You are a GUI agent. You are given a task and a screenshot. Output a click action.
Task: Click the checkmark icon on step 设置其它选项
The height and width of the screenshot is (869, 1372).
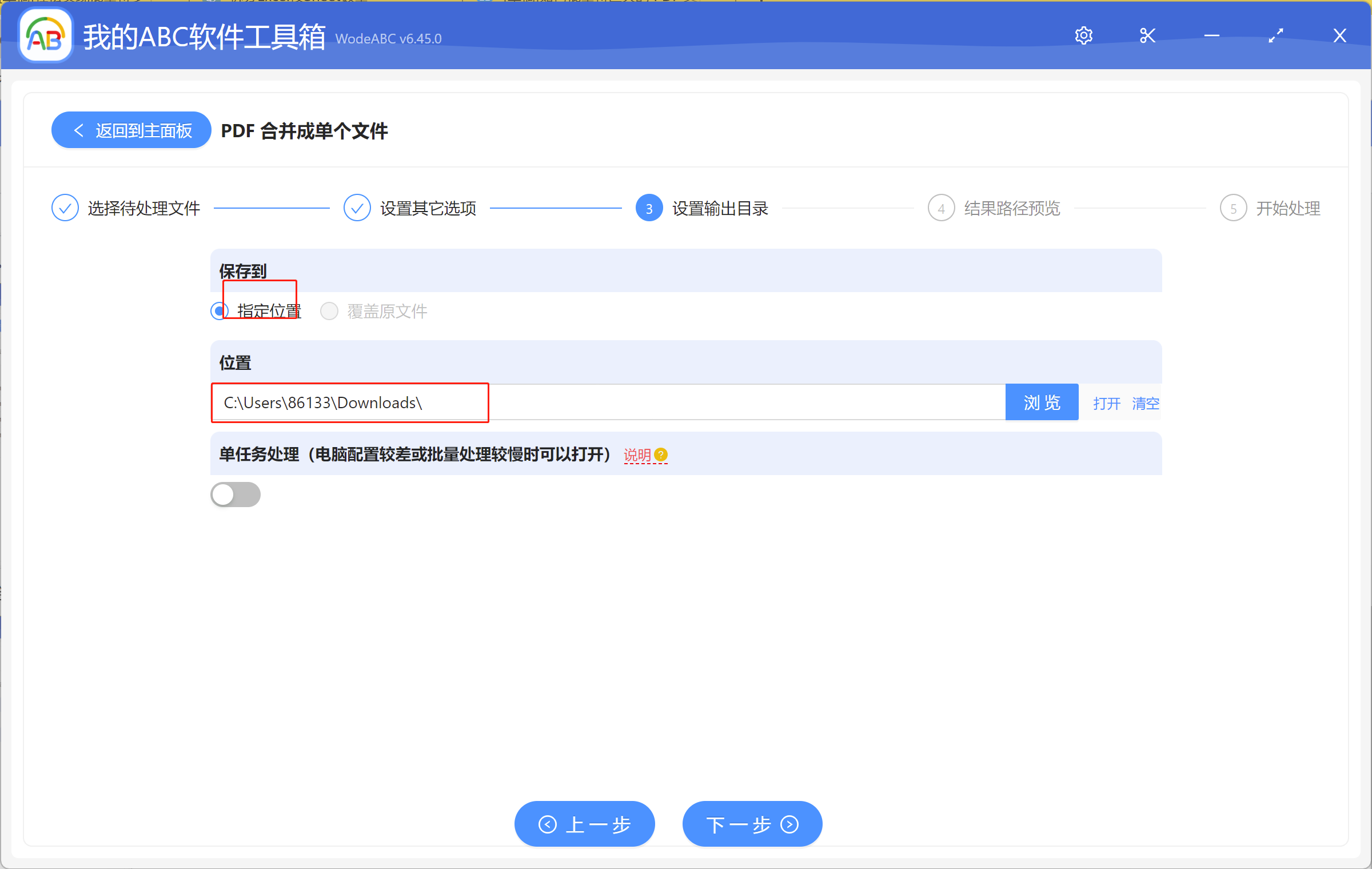pyautogui.click(x=357, y=208)
